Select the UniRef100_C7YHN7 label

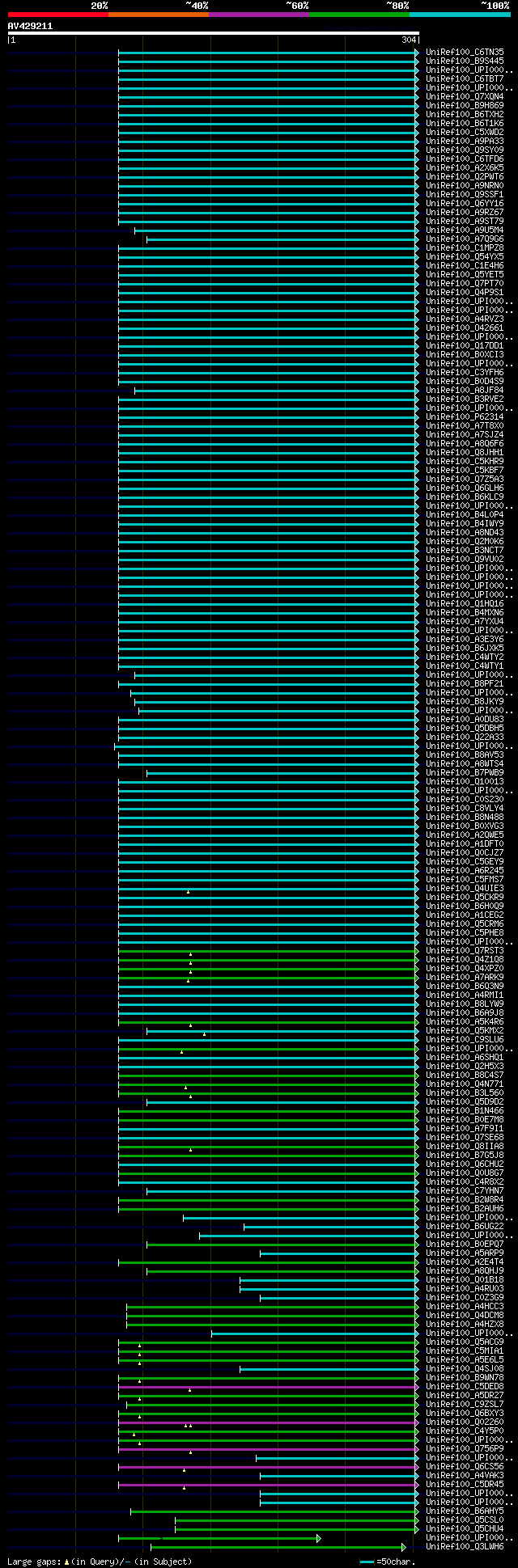(465, 1190)
